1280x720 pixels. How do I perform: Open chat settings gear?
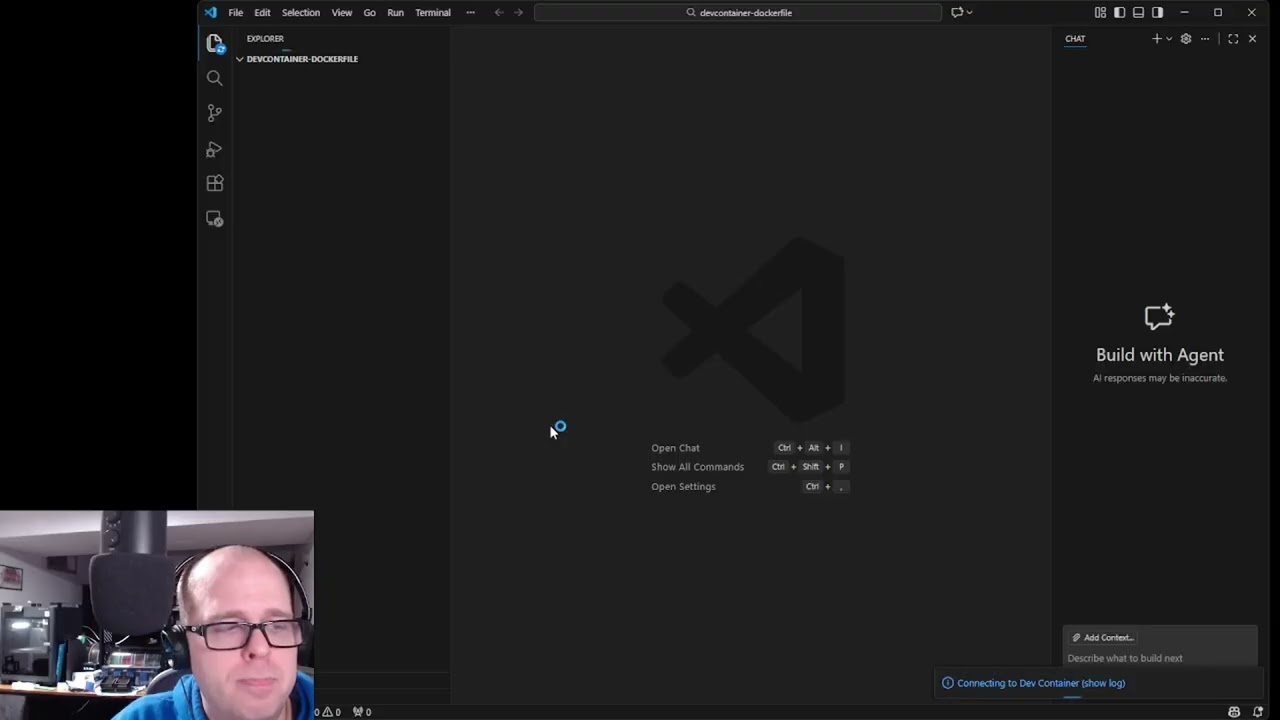pos(1186,39)
